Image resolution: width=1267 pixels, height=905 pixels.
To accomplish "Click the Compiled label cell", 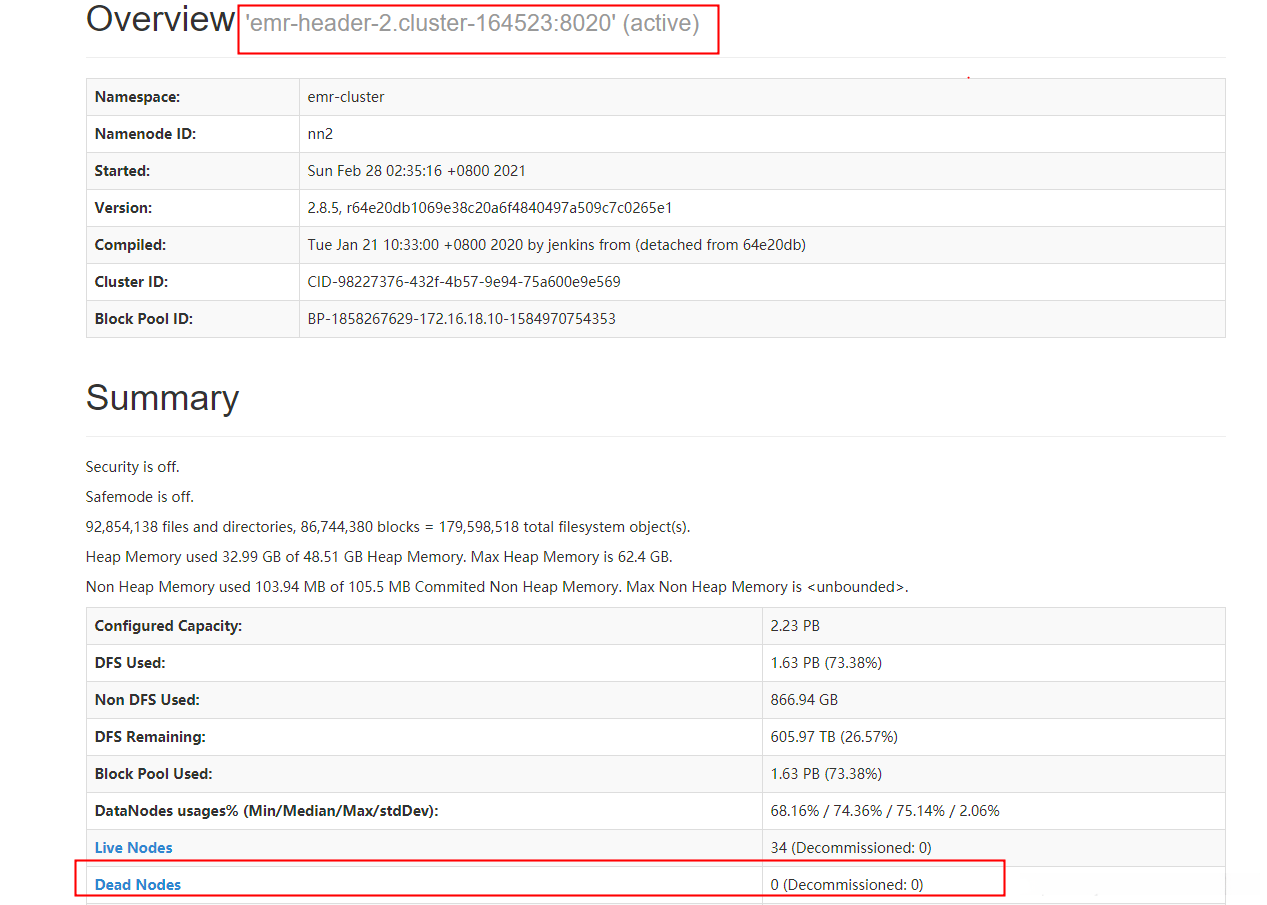I will pos(193,245).
